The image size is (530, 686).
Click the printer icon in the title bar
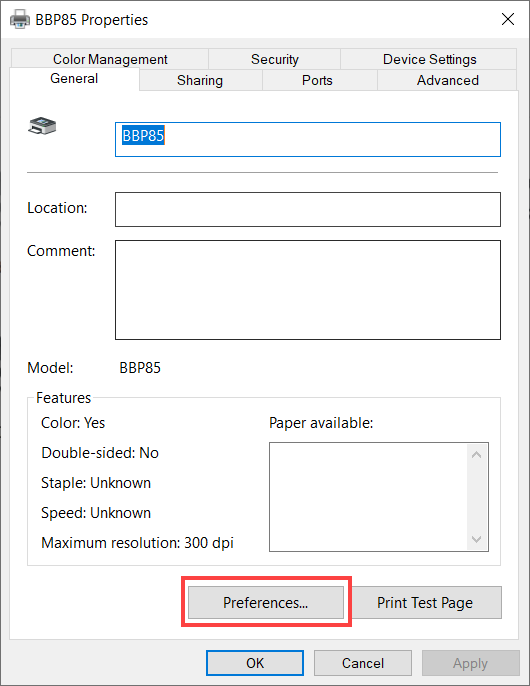[20, 19]
